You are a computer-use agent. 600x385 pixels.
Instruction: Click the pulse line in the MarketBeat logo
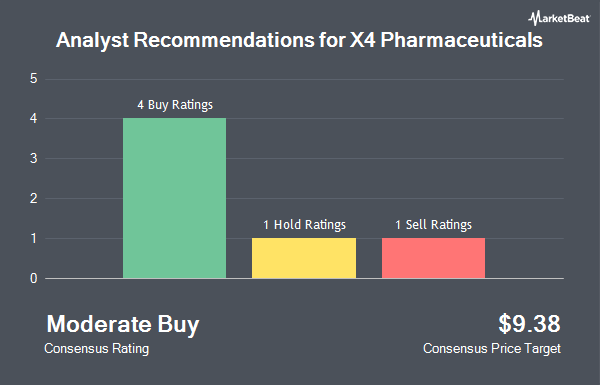point(534,18)
